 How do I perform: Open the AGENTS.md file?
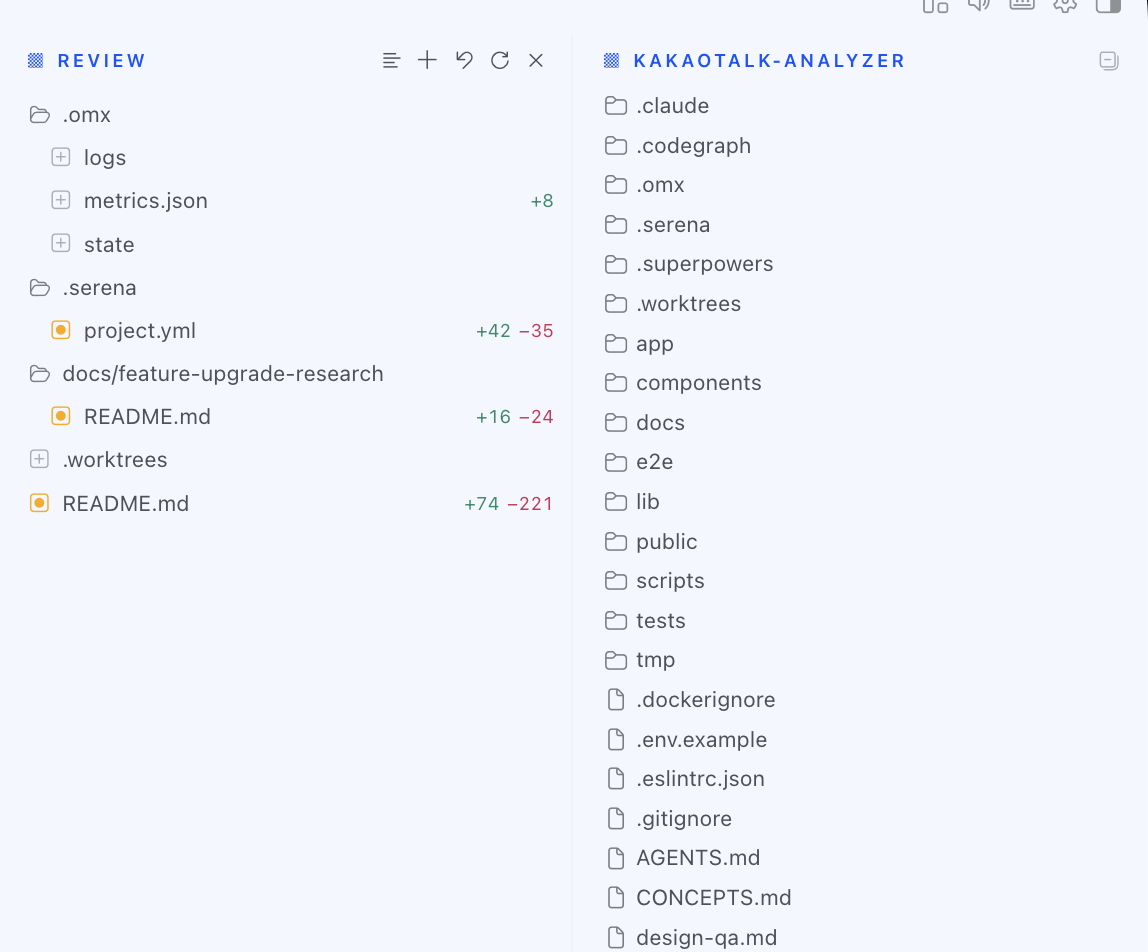point(683,858)
